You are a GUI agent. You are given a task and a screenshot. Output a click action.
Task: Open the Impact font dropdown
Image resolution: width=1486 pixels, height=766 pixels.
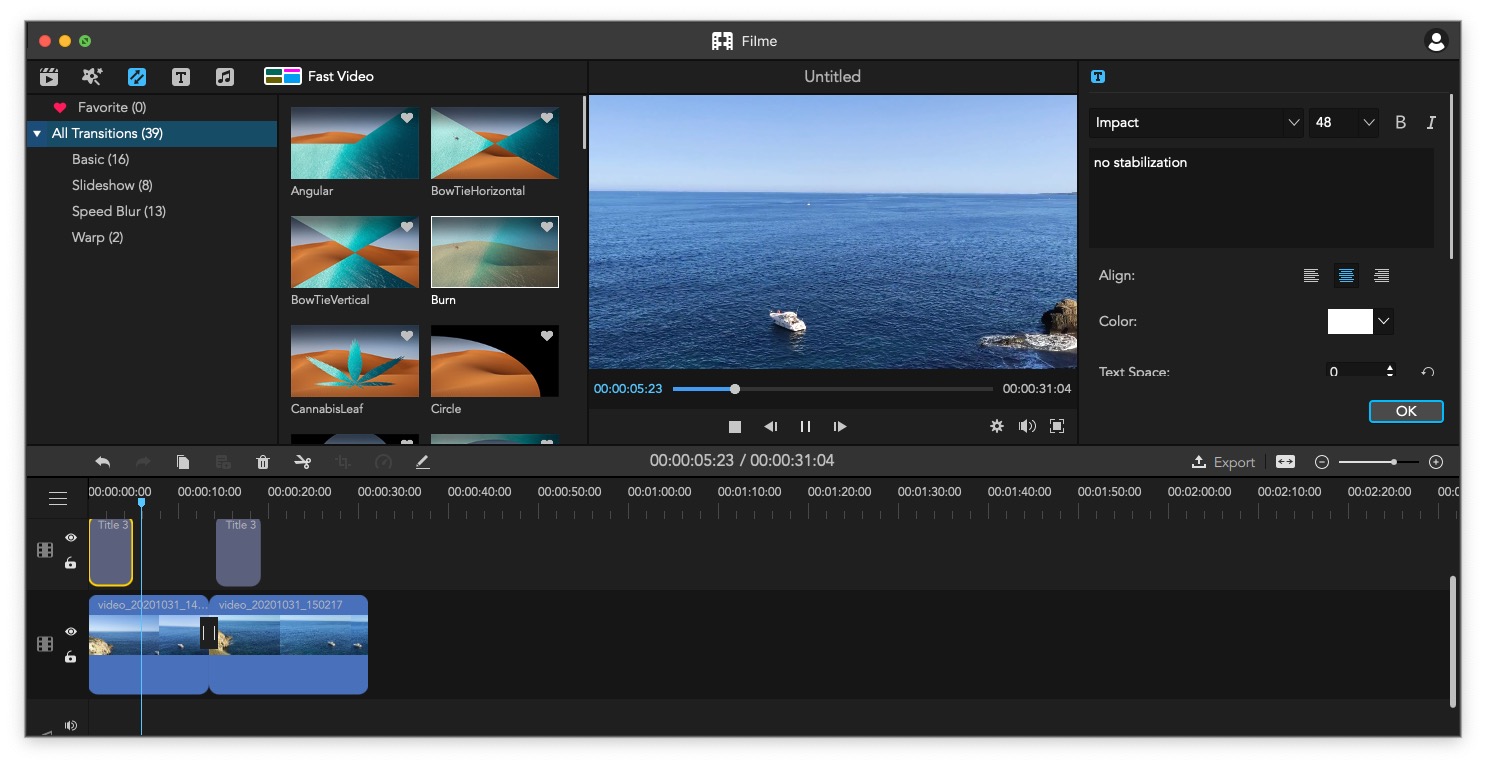point(1195,122)
